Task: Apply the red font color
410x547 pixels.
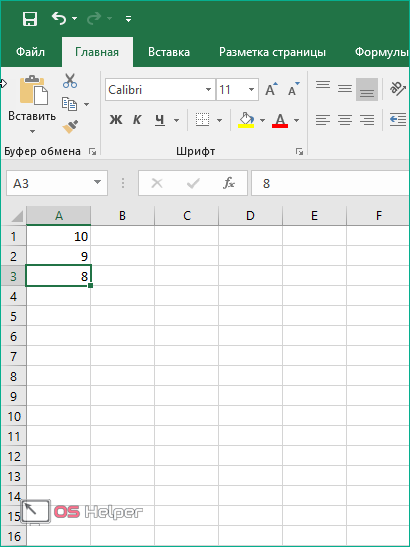Action: click(280, 120)
